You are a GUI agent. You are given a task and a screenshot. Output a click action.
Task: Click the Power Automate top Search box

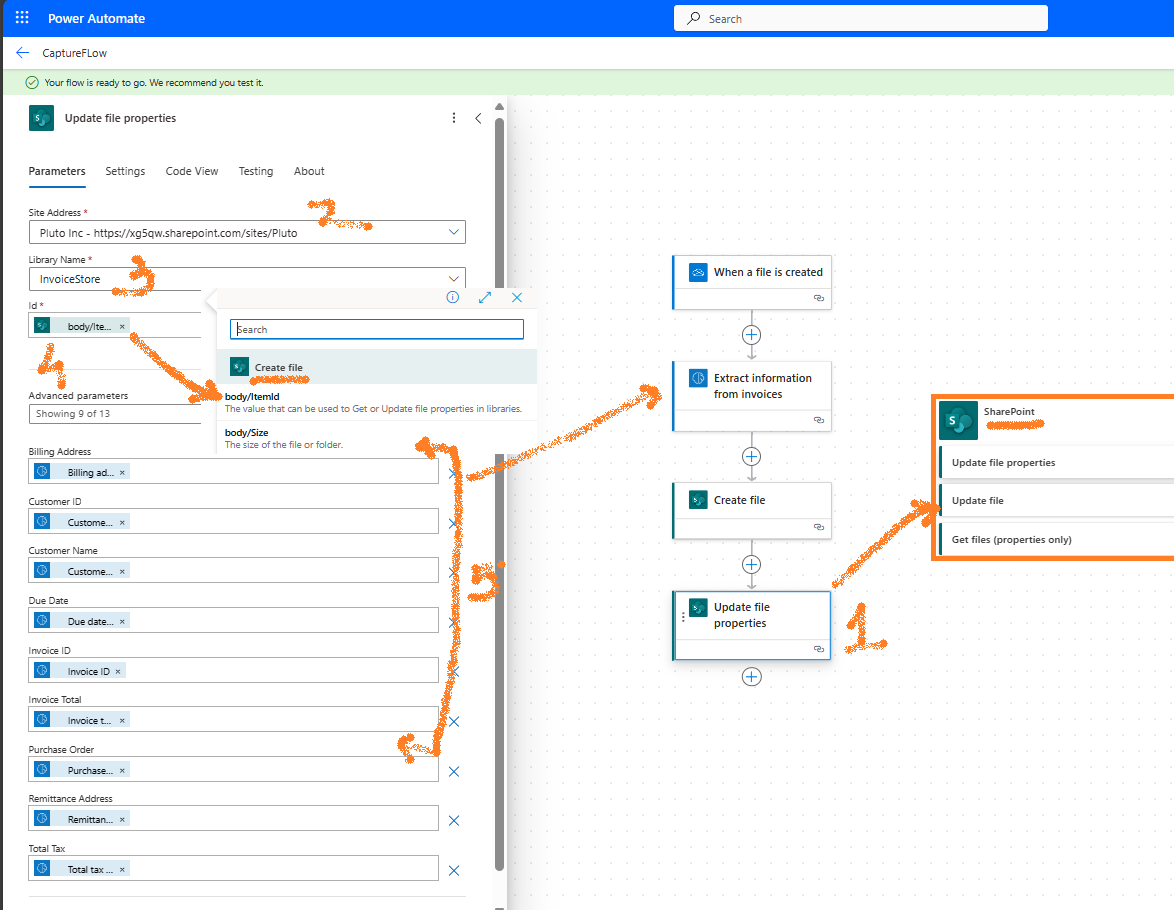[x=860, y=18]
